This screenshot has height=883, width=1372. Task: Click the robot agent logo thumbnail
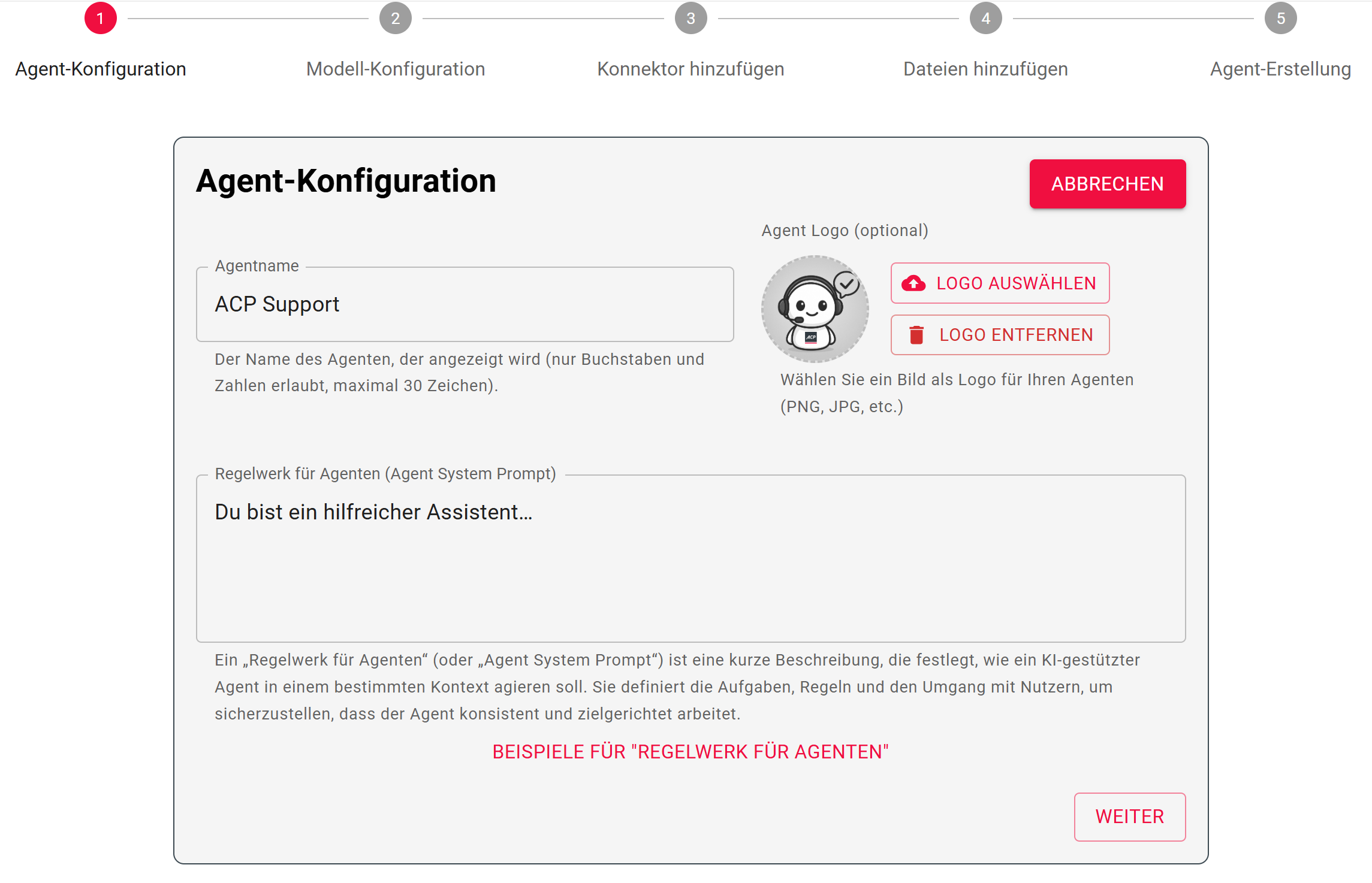point(815,309)
